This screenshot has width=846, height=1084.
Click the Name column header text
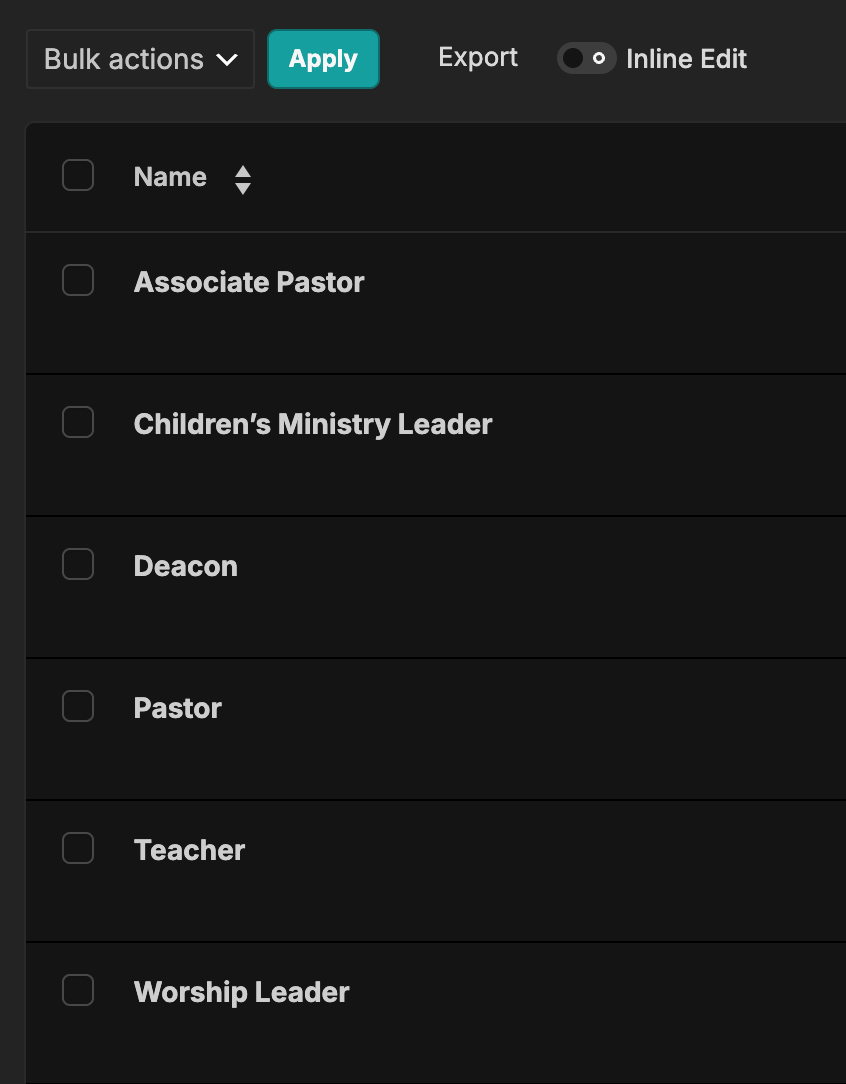[x=170, y=177]
